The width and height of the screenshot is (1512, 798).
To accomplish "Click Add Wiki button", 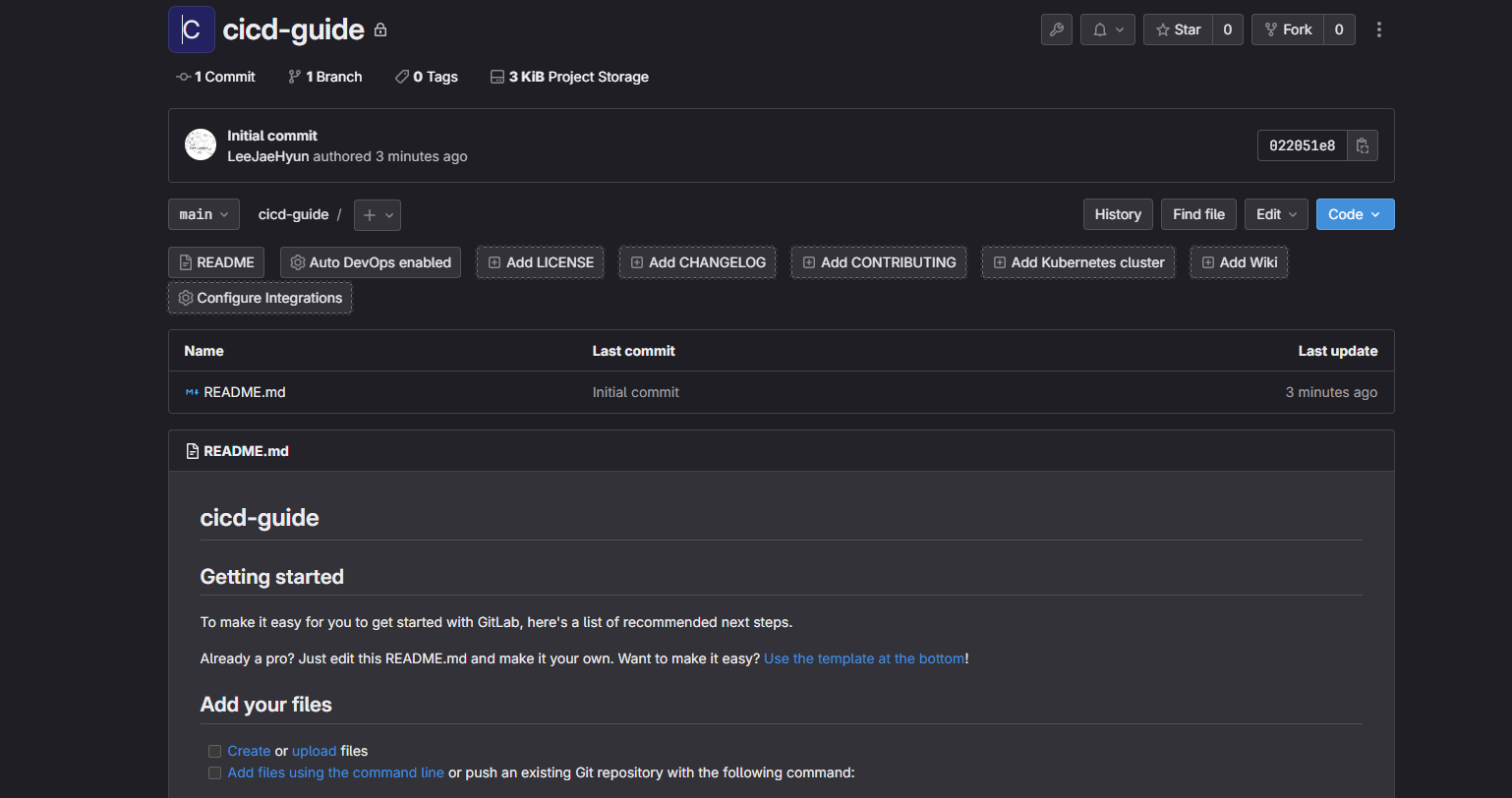I will point(1239,262).
